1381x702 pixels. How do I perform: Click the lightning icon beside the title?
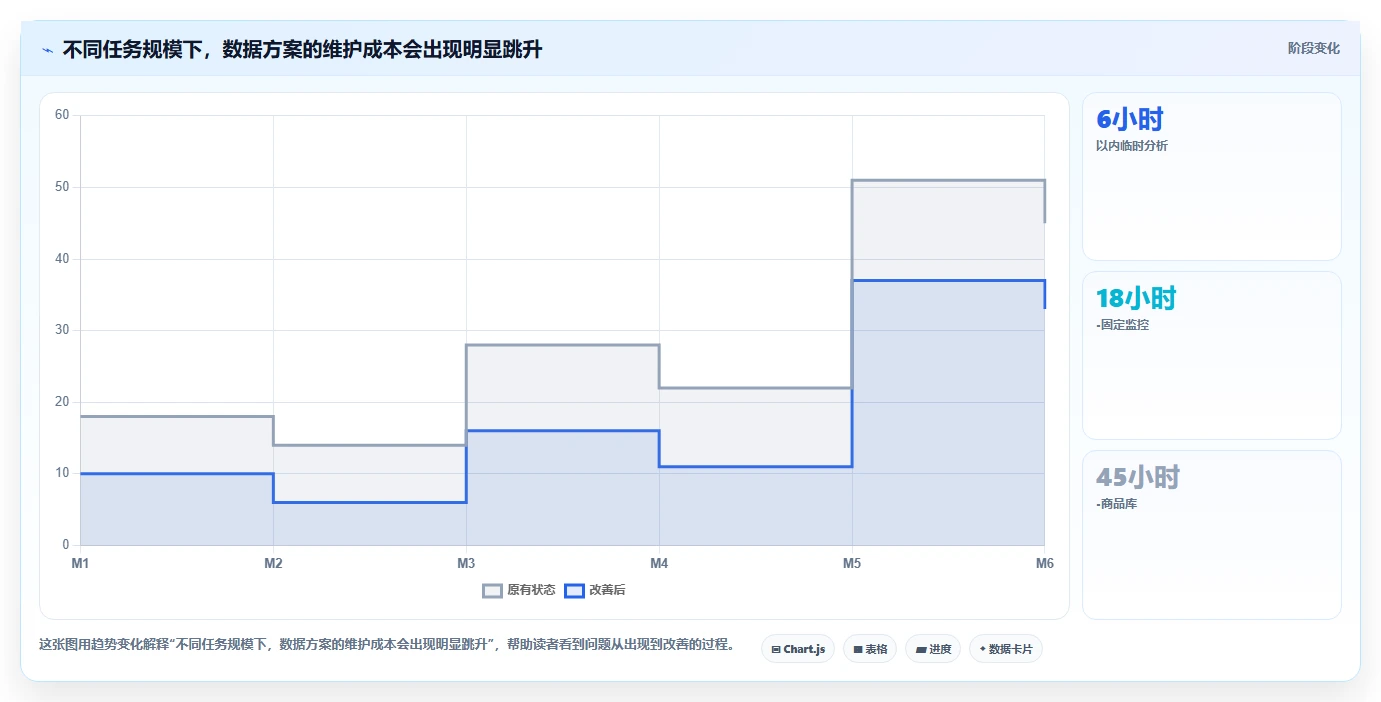[x=47, y=50]
